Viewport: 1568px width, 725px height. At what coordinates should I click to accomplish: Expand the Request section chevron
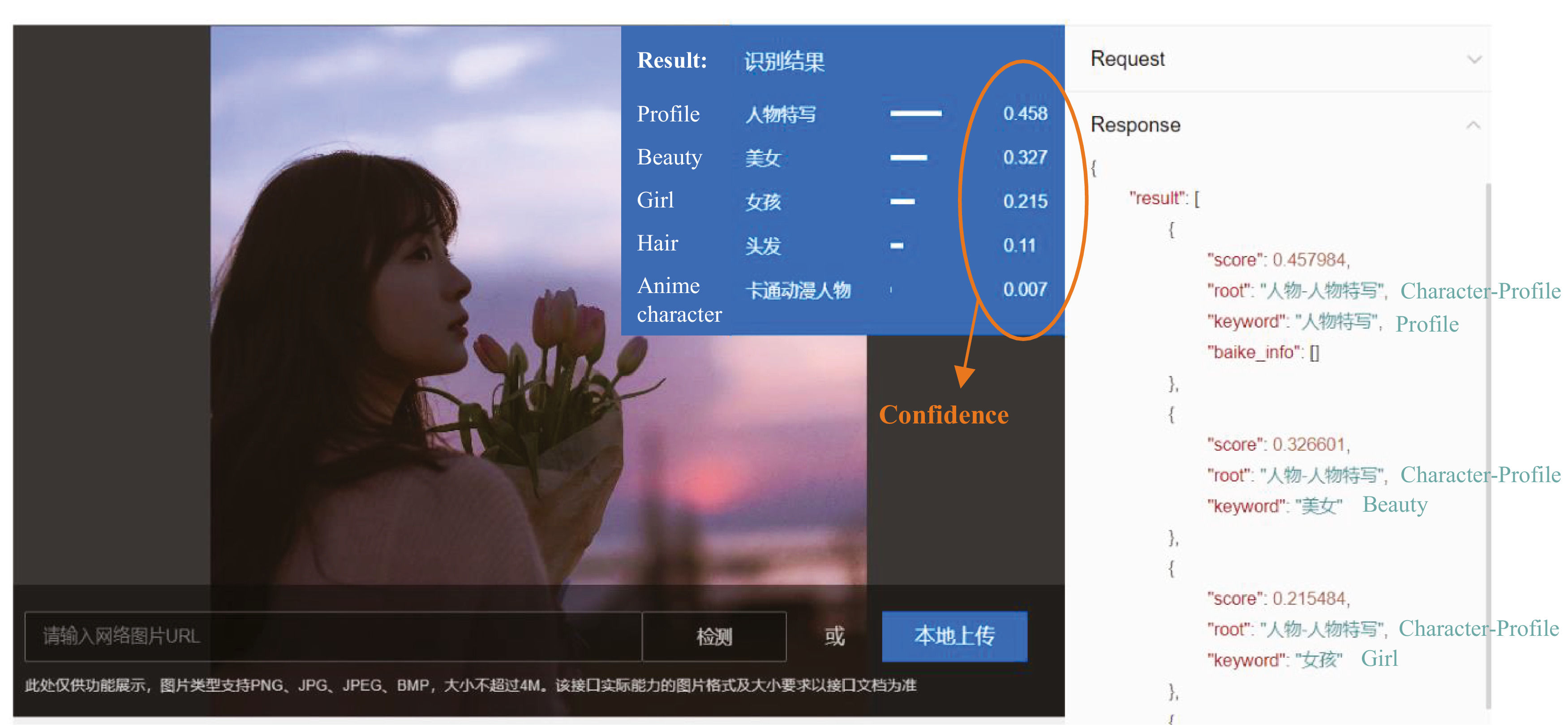[x=1473, y=60]
